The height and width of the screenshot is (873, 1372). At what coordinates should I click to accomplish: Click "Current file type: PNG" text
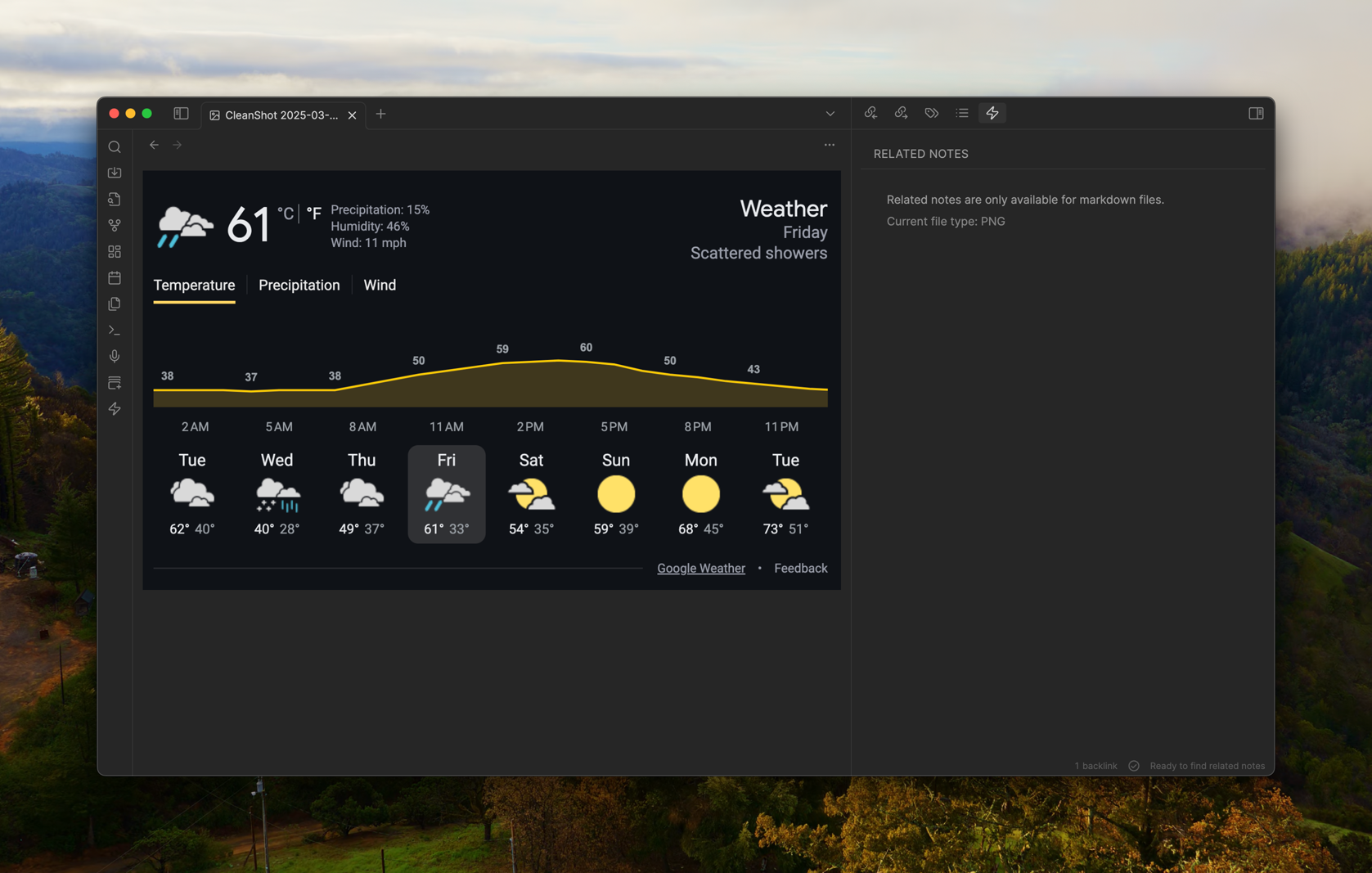point(945,221)
